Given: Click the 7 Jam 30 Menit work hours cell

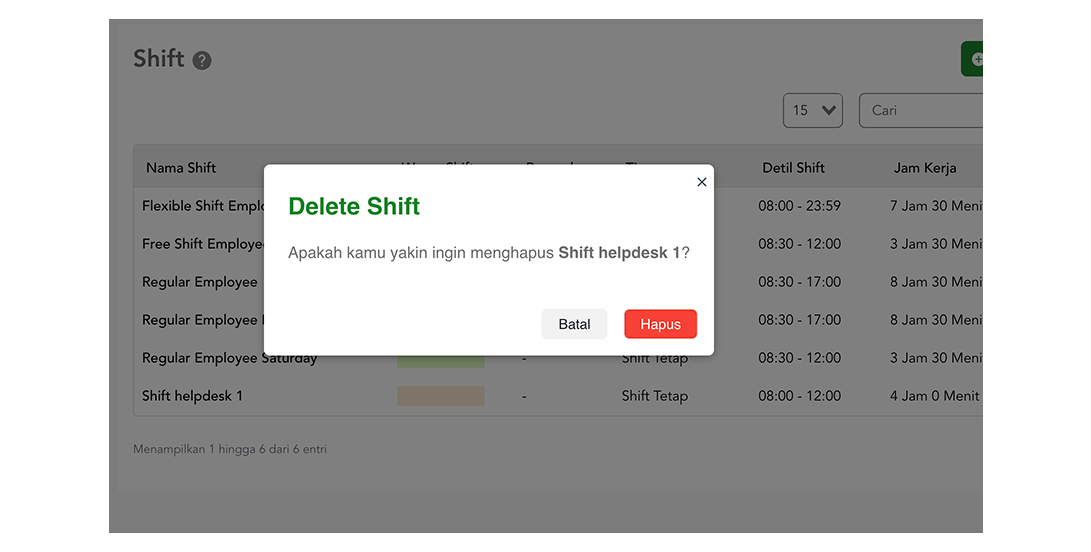Looking at the screenshot, I should click(x=936, y=206).
